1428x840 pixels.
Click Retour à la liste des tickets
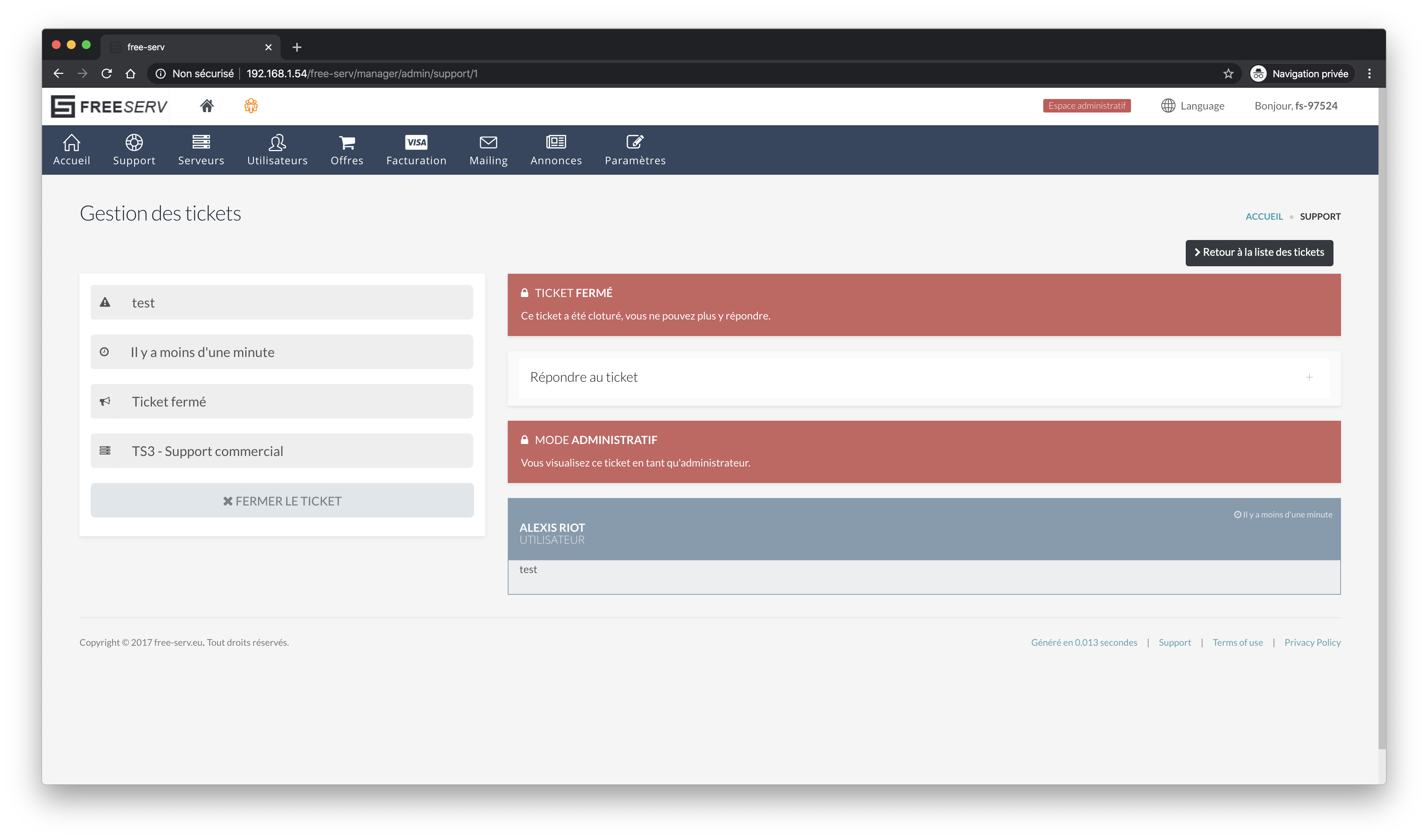(1258, 252)
